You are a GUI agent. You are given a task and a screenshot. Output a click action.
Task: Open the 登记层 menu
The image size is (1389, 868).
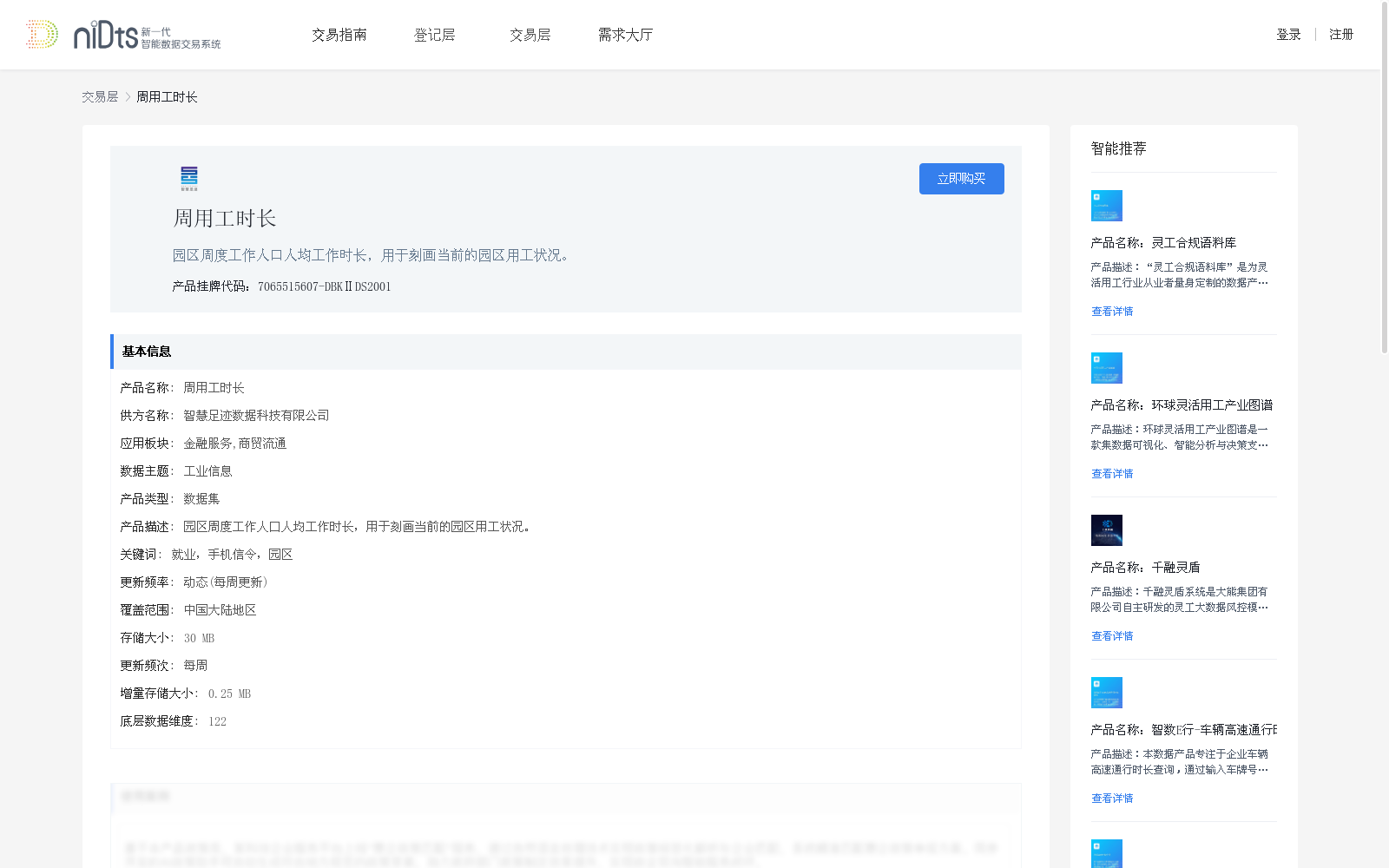point(434,35)
